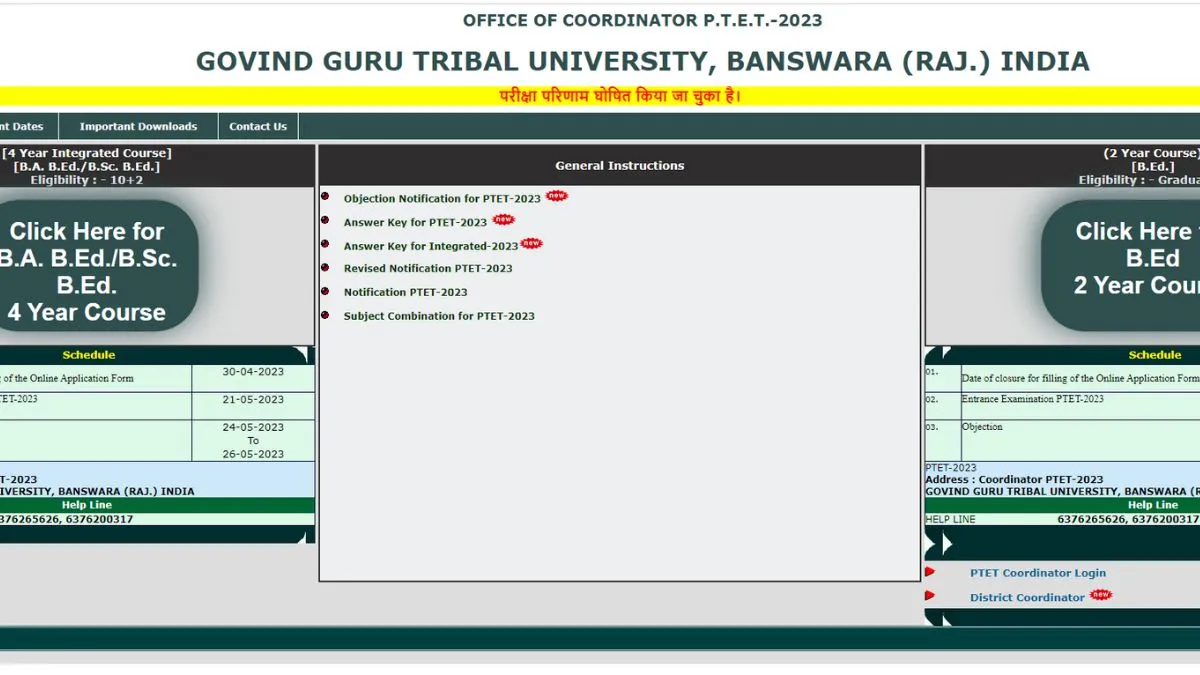Click the B.A. B.Ed./B.Sc. B.Ed. 4 Year Course button

pos(90,271)
